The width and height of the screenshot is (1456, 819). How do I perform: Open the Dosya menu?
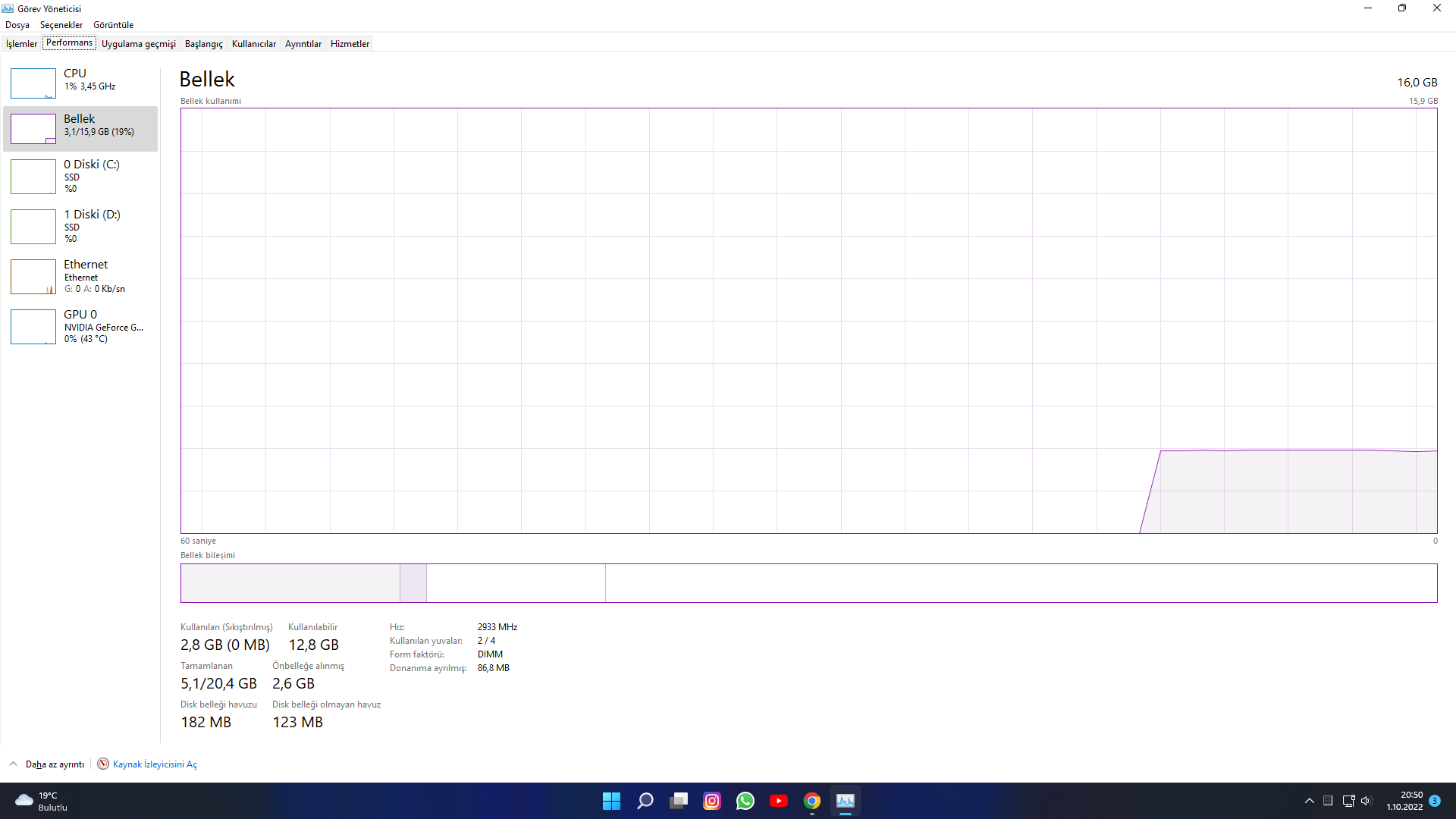coord(17,25)
